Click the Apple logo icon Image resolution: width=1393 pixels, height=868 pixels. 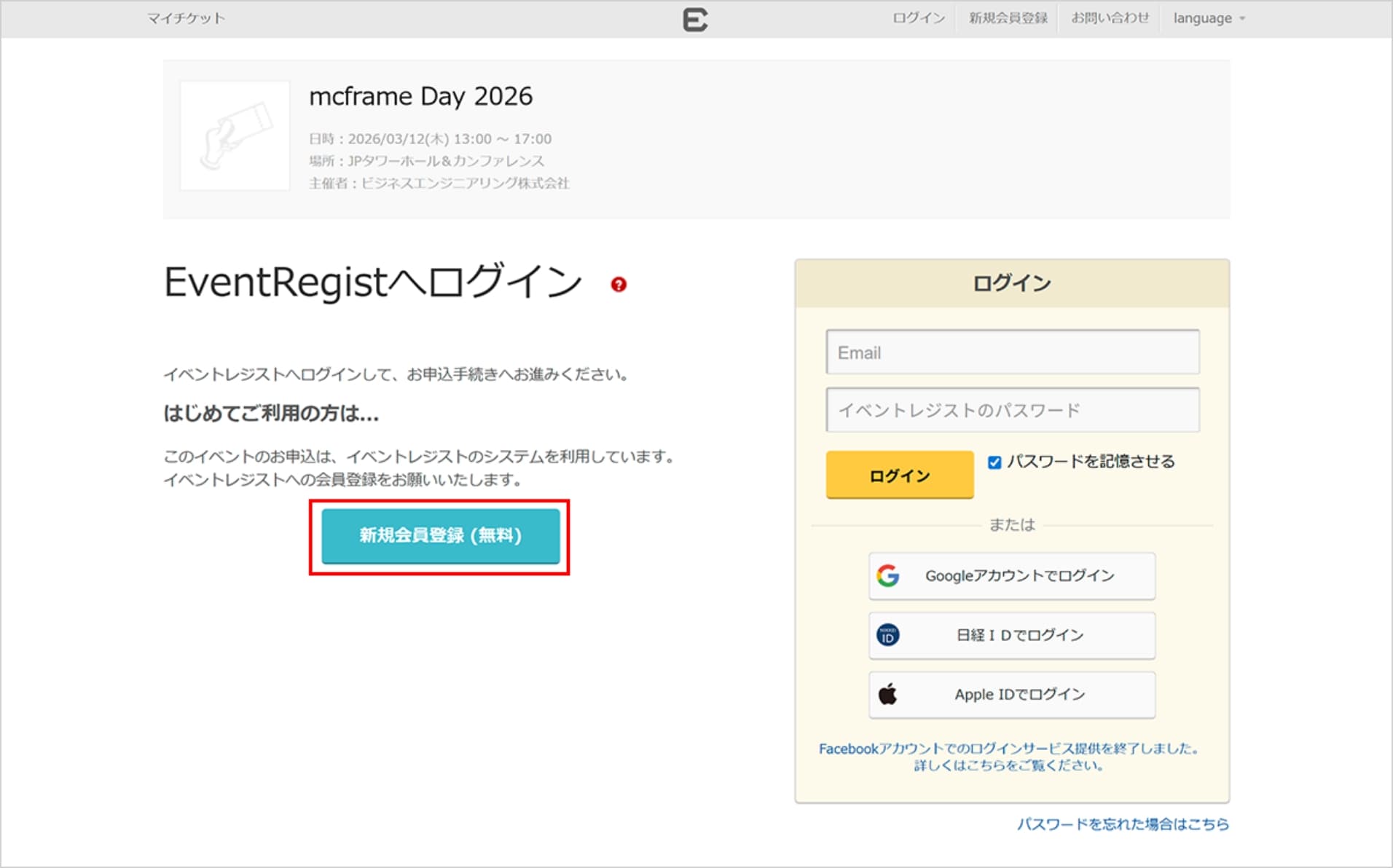pyautogui.click(x=887, y=695)
